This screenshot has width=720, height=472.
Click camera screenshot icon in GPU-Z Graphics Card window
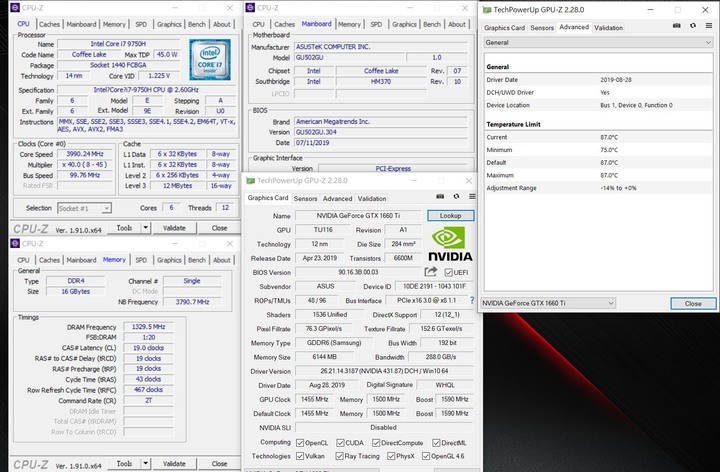[440, 197]
